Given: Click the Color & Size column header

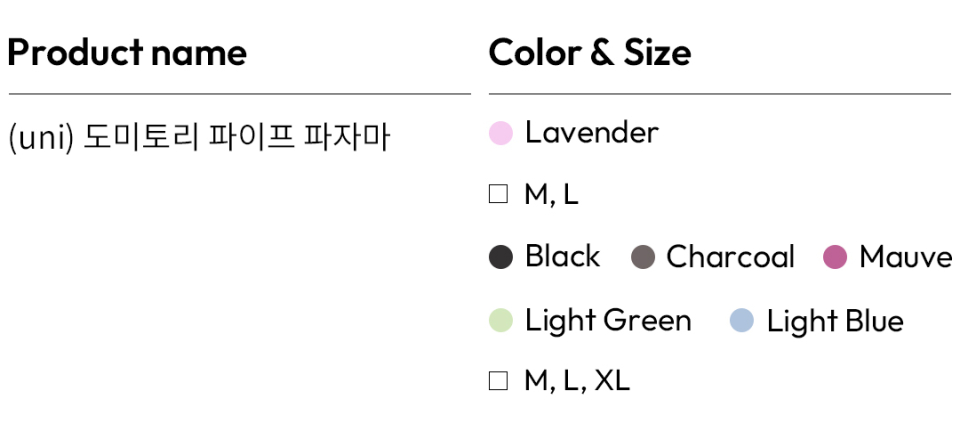Looking at the screenshot, I should [590, 52].
